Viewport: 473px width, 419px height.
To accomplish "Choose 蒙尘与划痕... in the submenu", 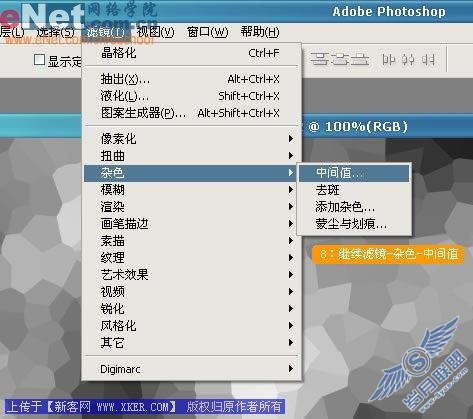I will click(x=354, y=224).
